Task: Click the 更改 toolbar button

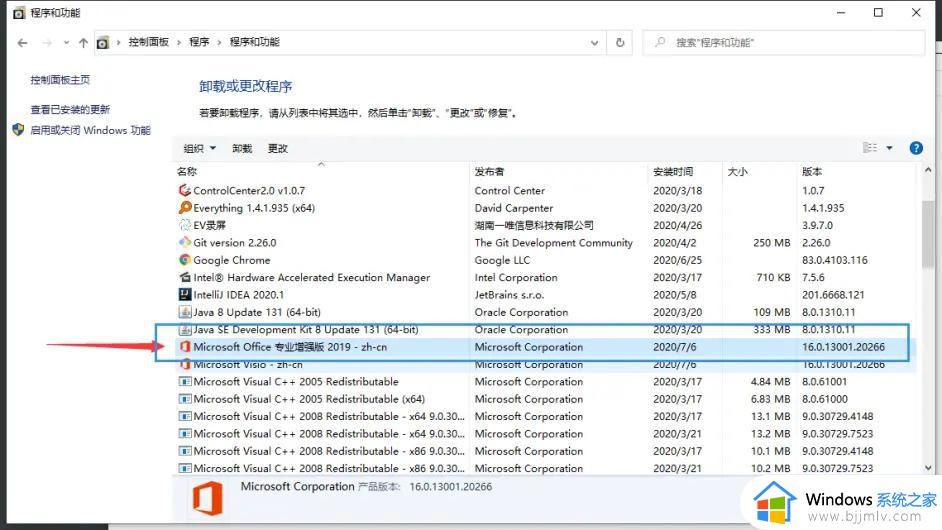Action: coord(278,148)
